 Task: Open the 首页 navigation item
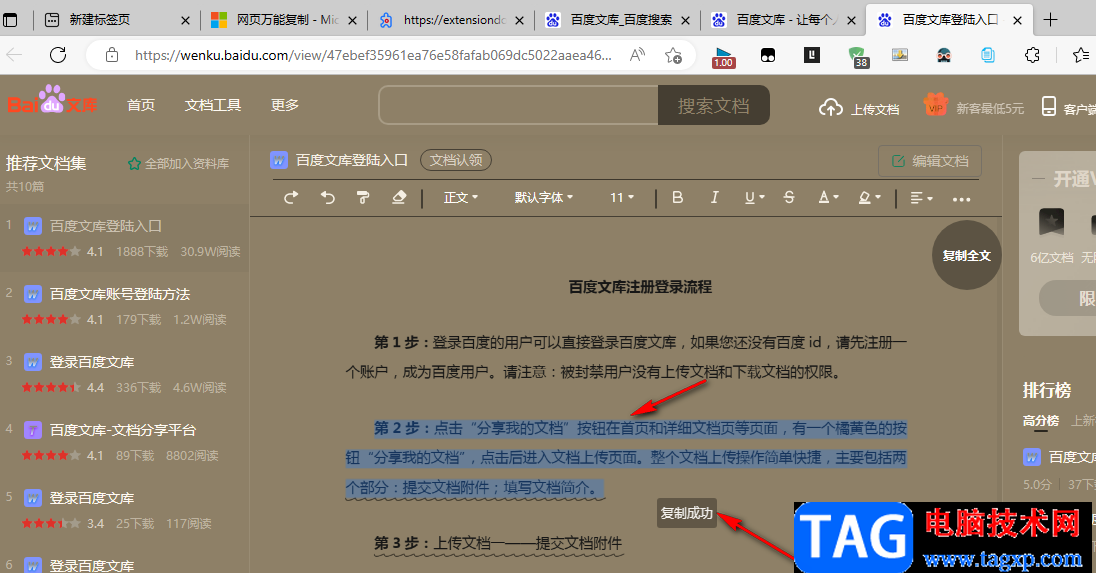(141, 105)
